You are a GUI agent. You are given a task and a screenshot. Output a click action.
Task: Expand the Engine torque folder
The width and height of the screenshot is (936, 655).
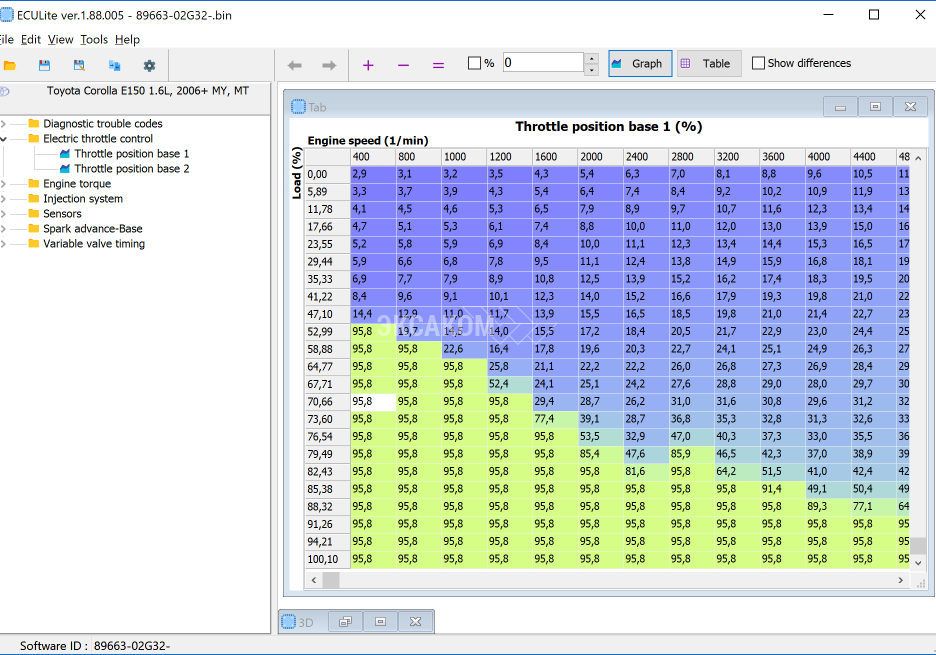4,184
